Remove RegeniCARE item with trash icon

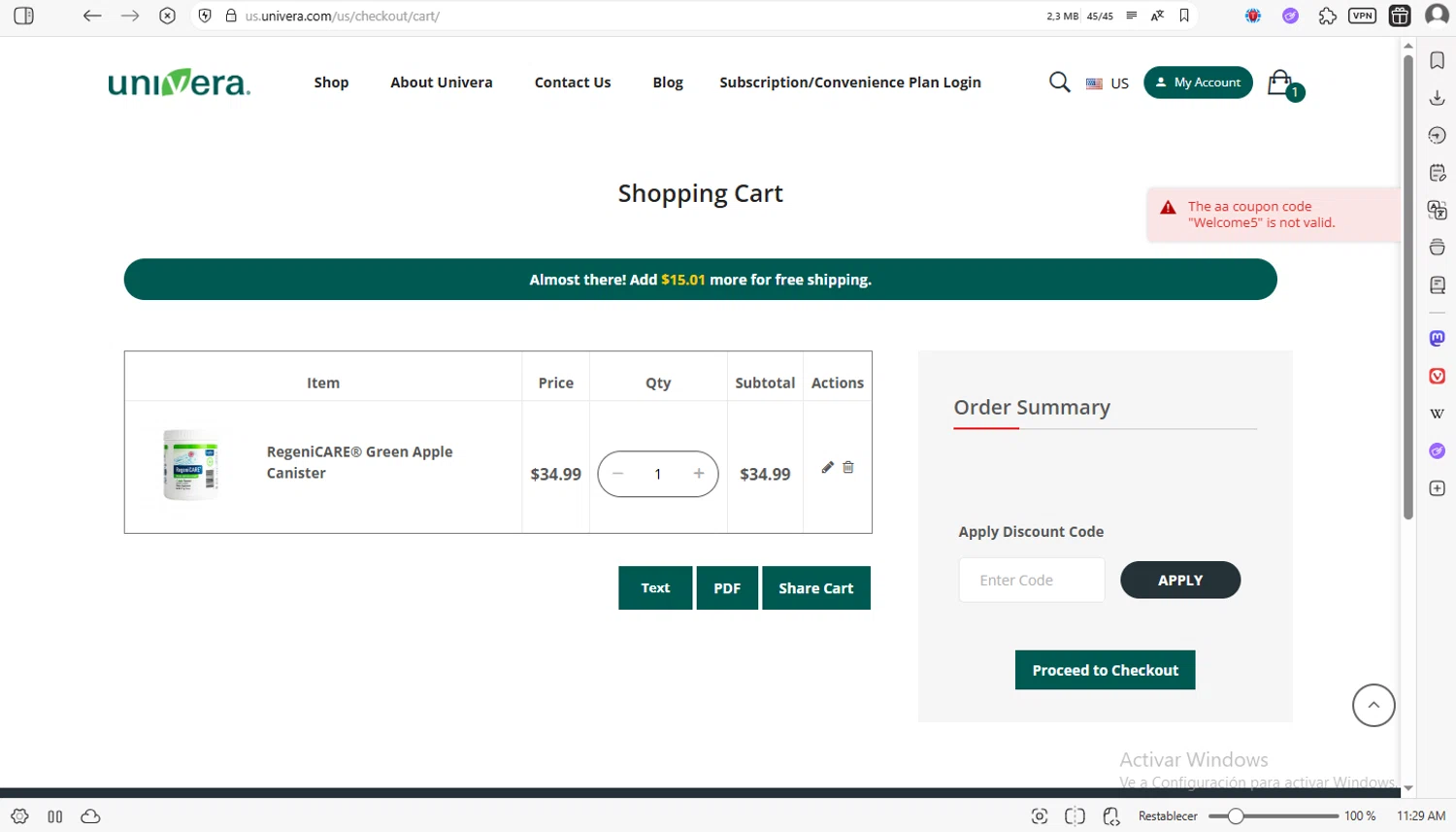click(848, 467)
